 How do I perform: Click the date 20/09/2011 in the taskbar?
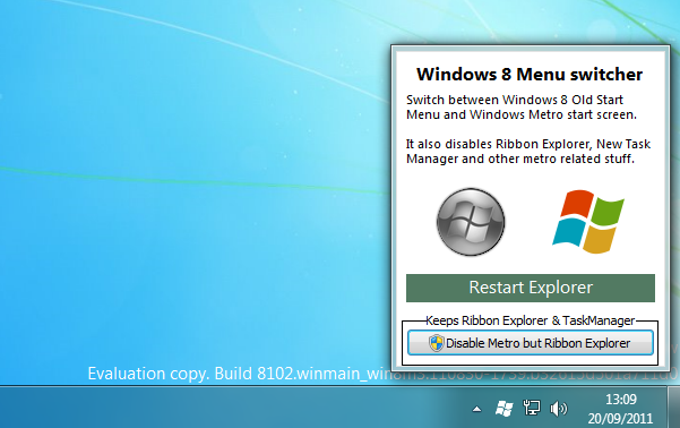click(x=621, y=418)
